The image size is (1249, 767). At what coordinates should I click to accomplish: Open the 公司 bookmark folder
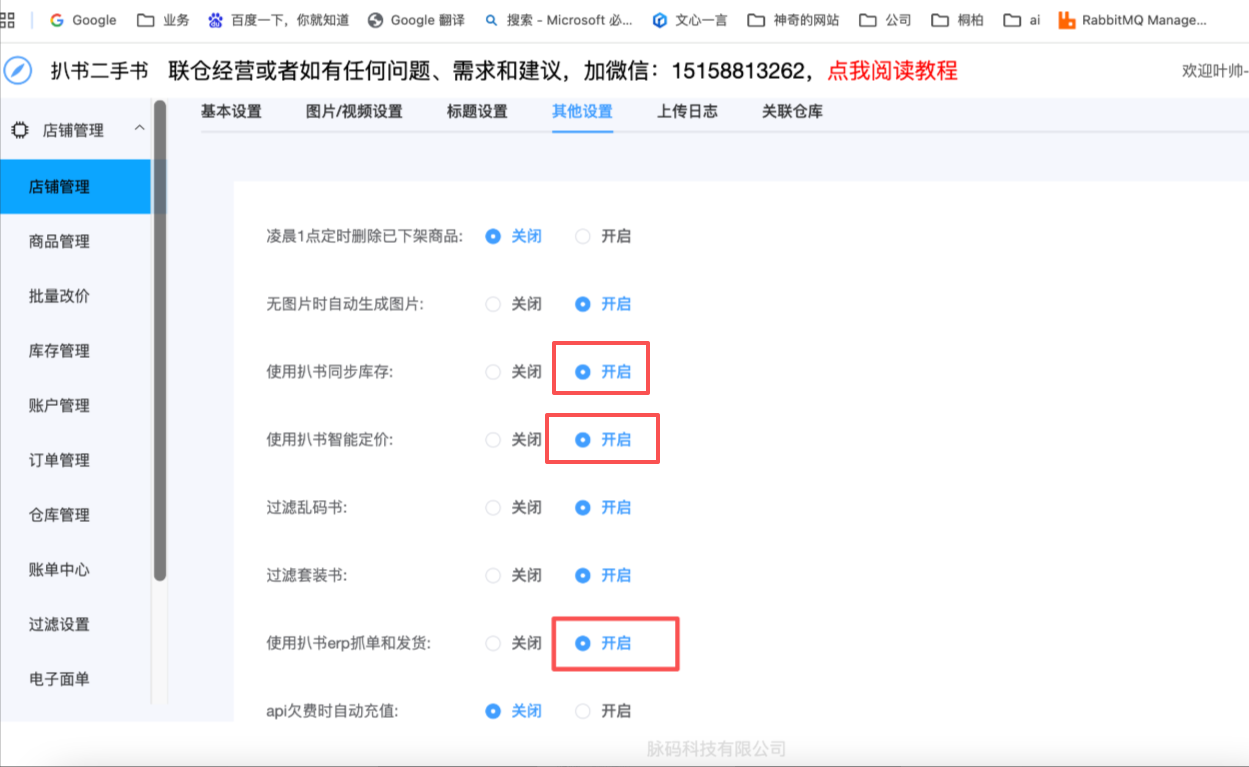pos(885,20)
